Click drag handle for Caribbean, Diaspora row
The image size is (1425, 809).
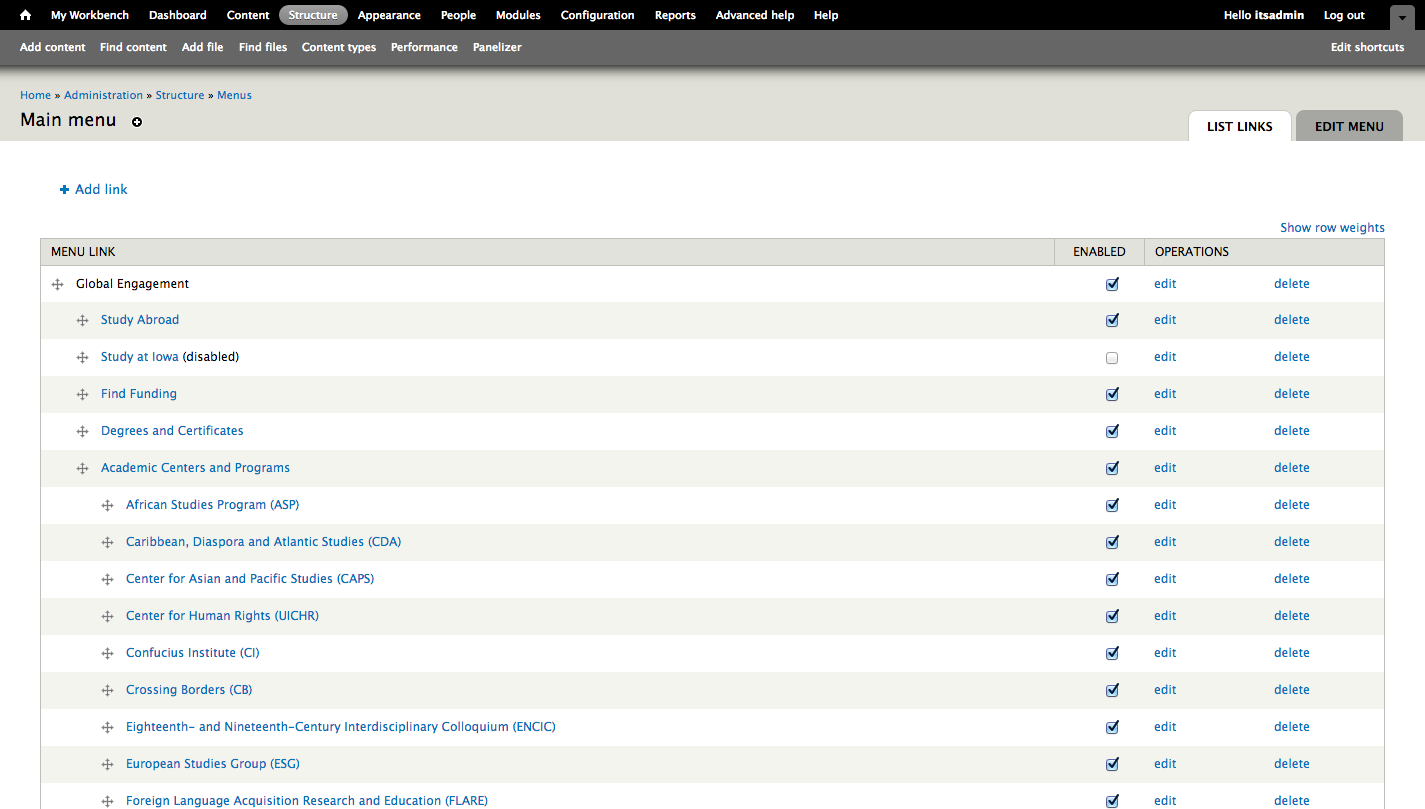107,543
